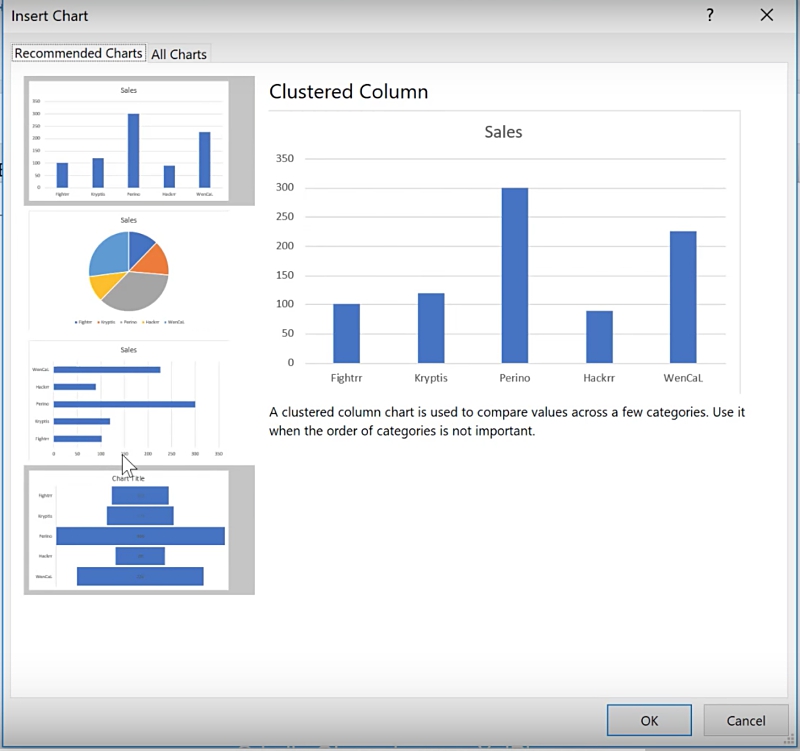The height and width of the screenshot is (751, 800).
Task: Click the WenCaL bar in the preview
Action: pyautogui.click(x=683, y=297)
